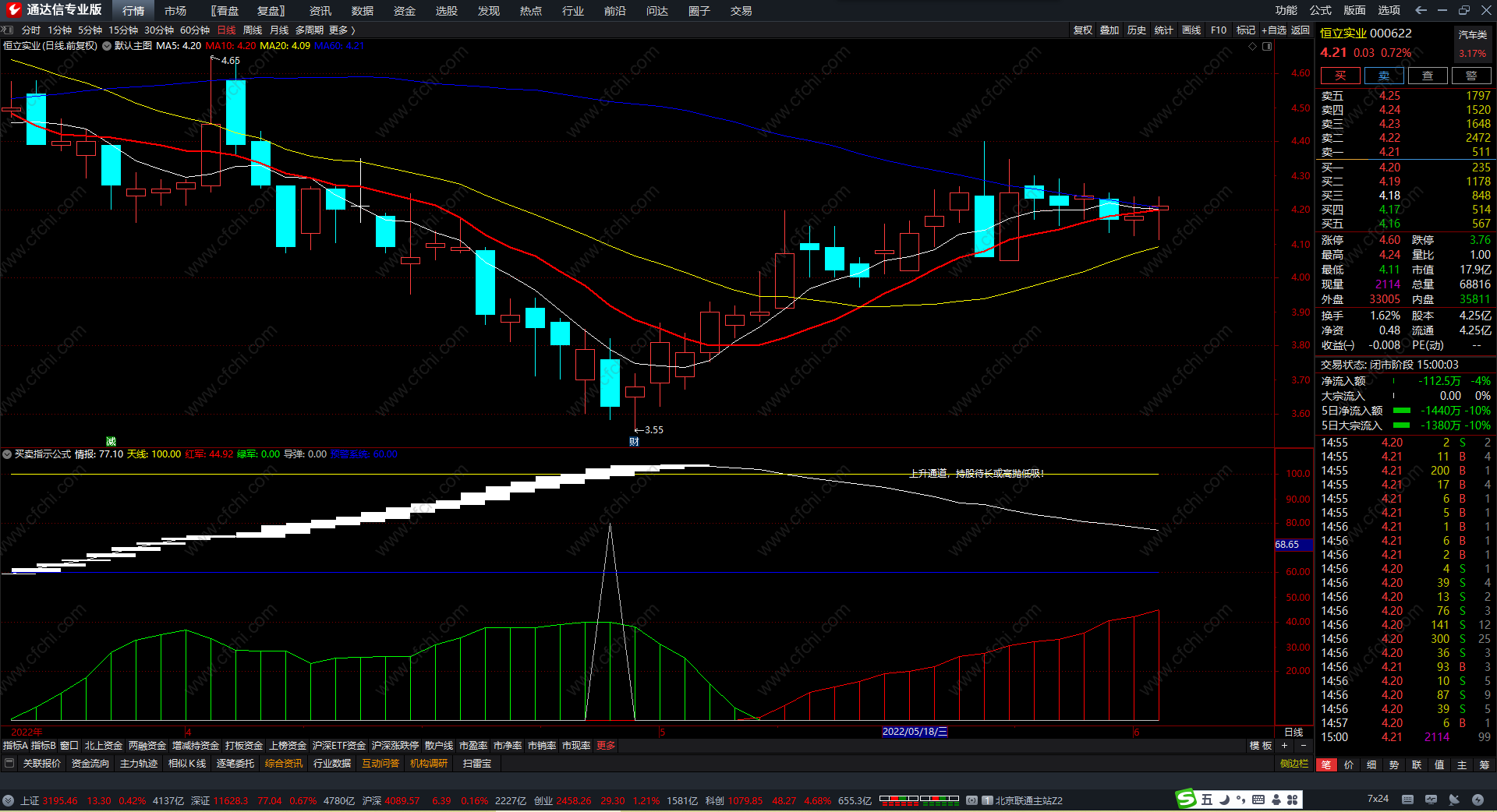
Task: Click the back arrow icon in title bar
Action: pos(1421,10)
